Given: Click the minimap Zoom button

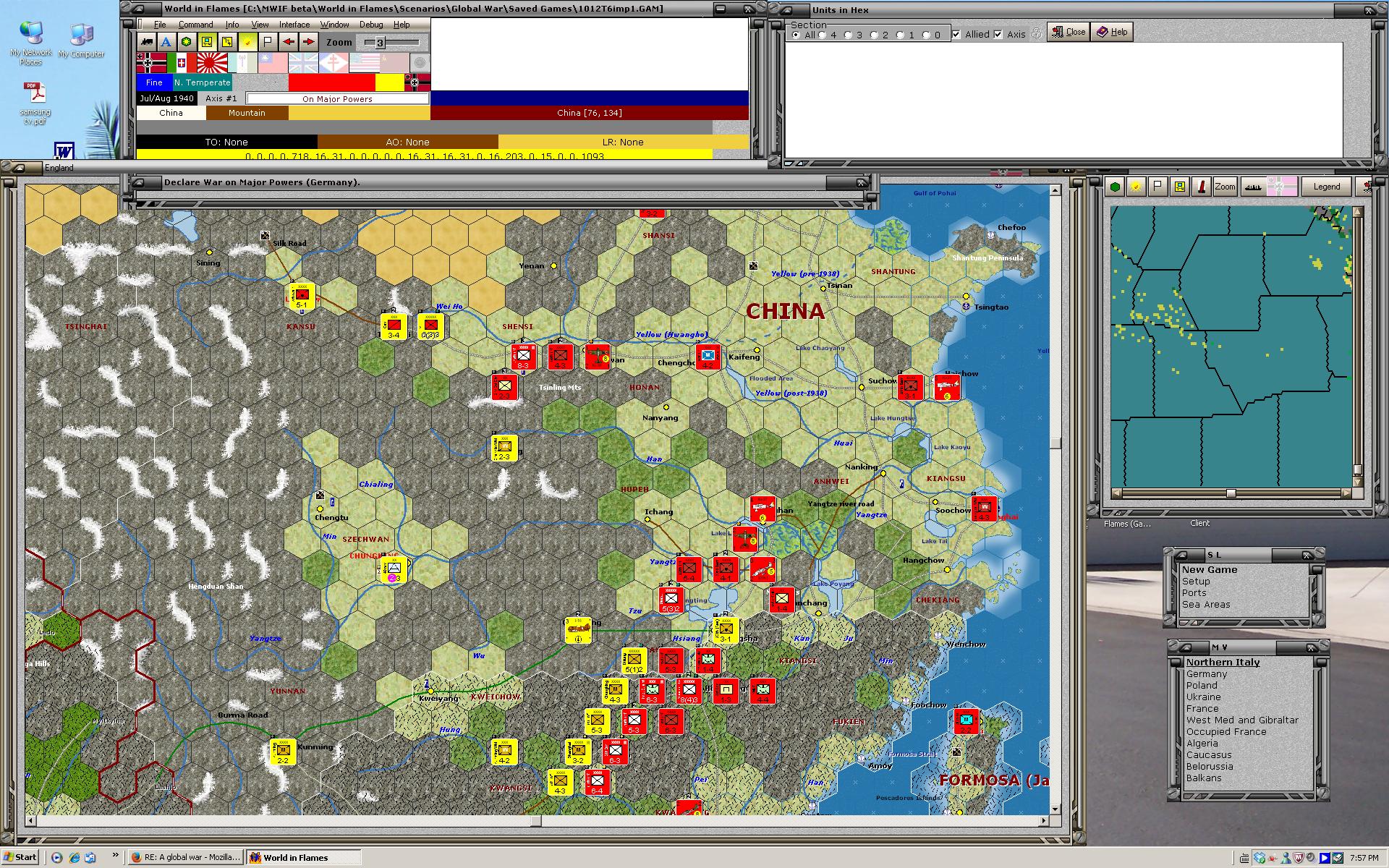Looking at the screenshot, I should pyautogui.click(x=1225, y=187).
